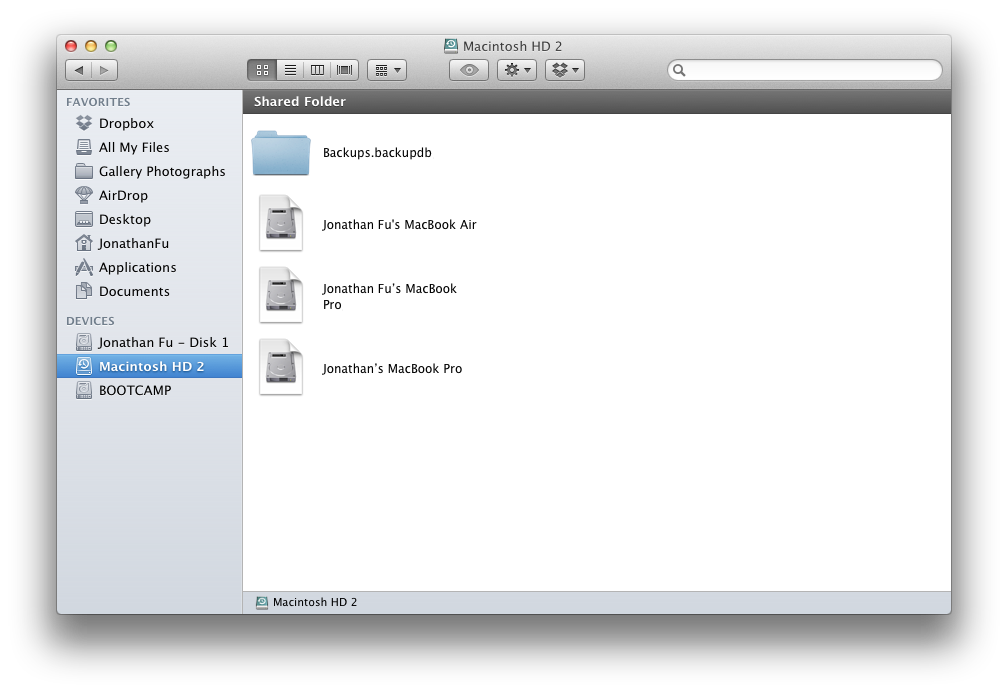Screen dimensions: 1008x693
Task: Select Documents in sidebar
Action: click(x=149, y=291)
